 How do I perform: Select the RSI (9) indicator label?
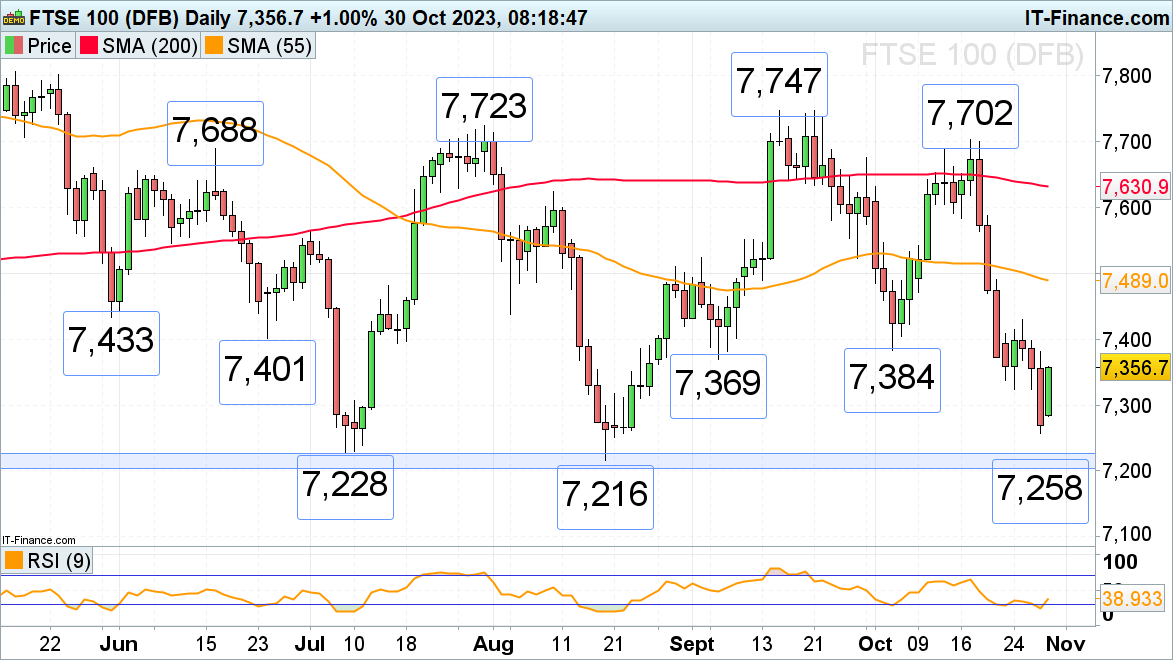(58, 561)
